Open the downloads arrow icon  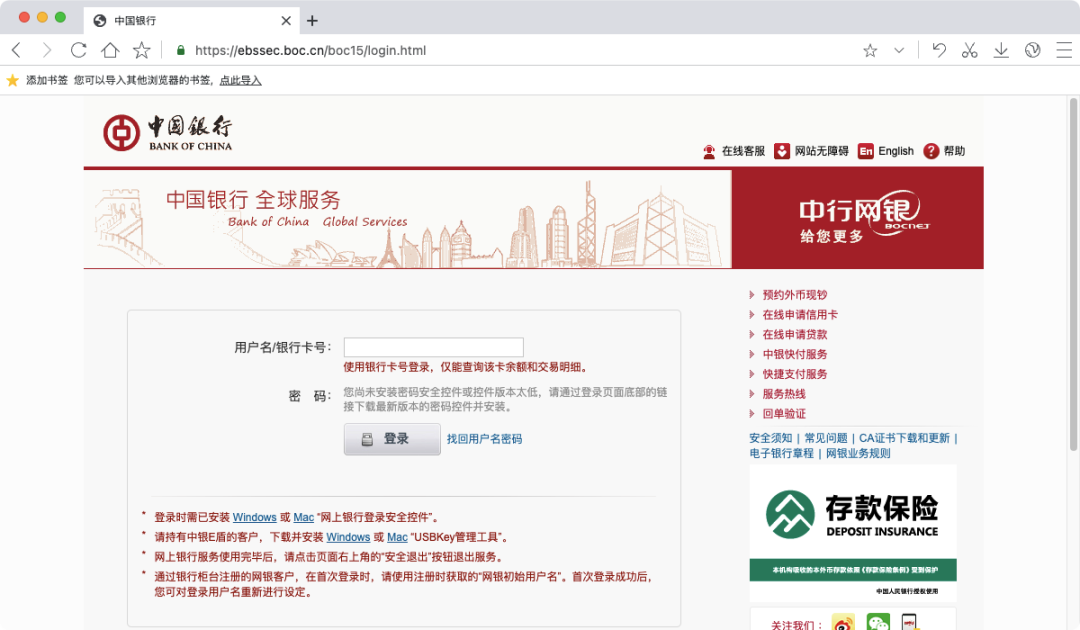click(x=1001, y=50)
